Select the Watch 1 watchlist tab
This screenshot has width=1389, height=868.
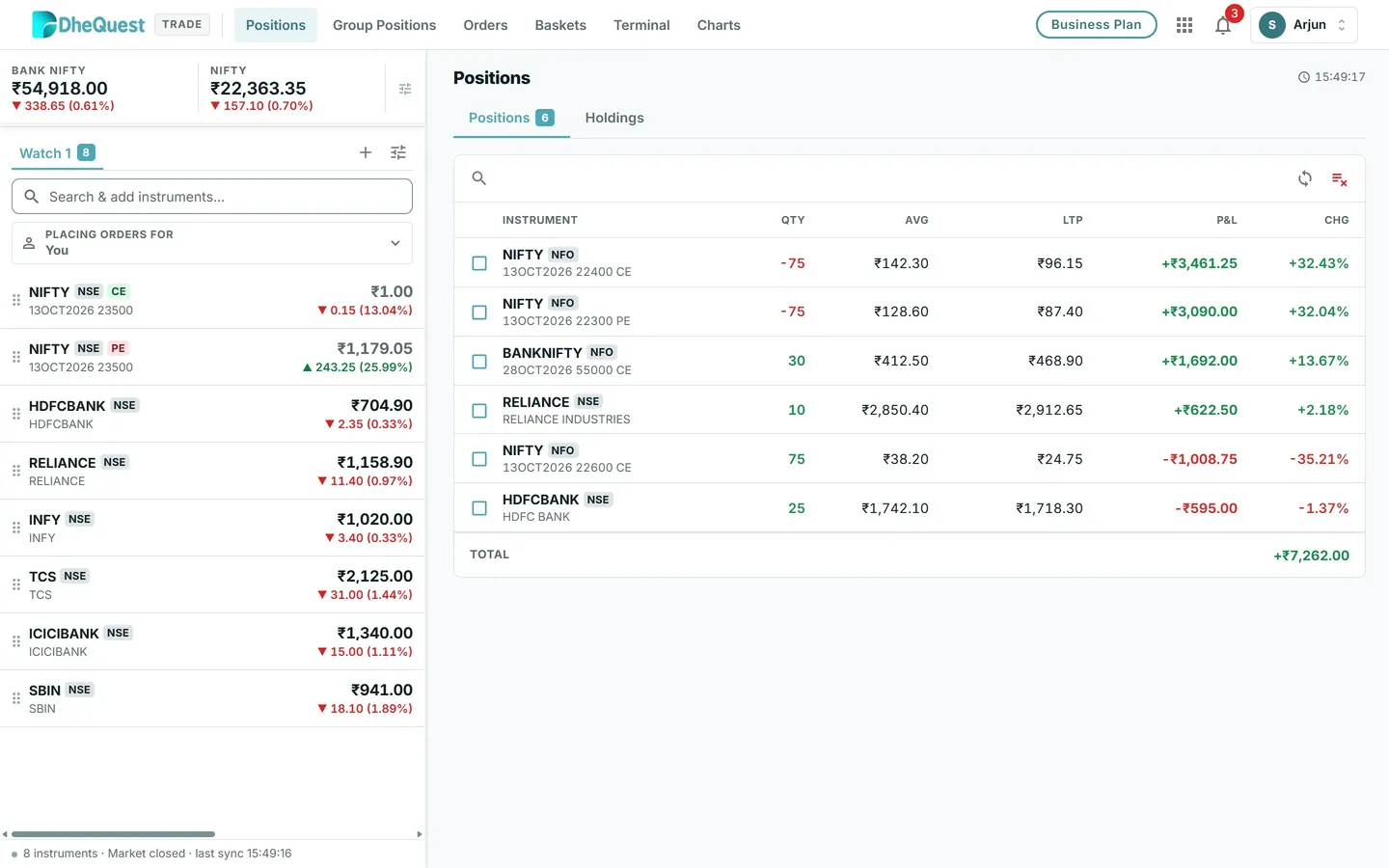click(57, 153)
